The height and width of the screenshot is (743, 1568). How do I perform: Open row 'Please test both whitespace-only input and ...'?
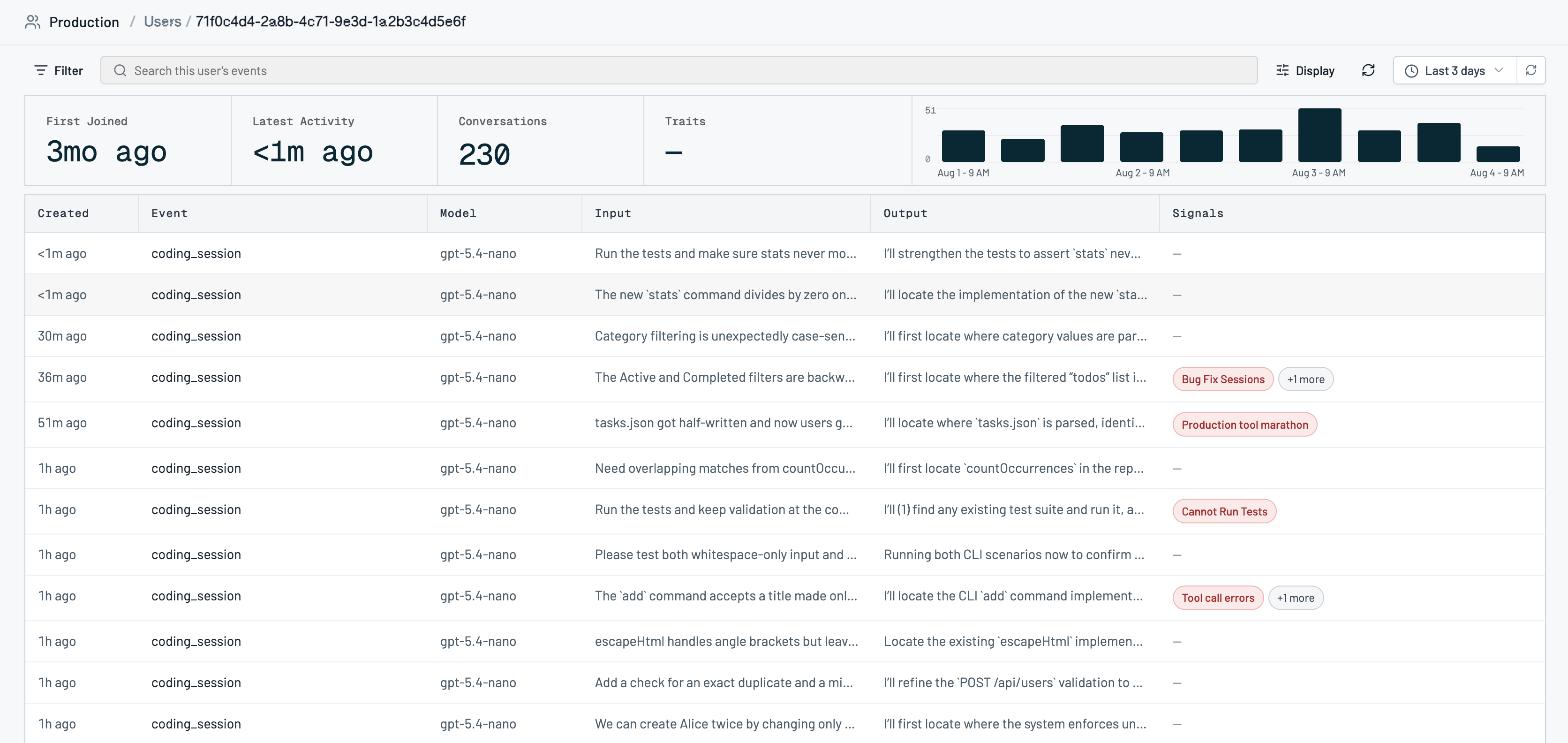pyautogui.click(x=784, y=555)
